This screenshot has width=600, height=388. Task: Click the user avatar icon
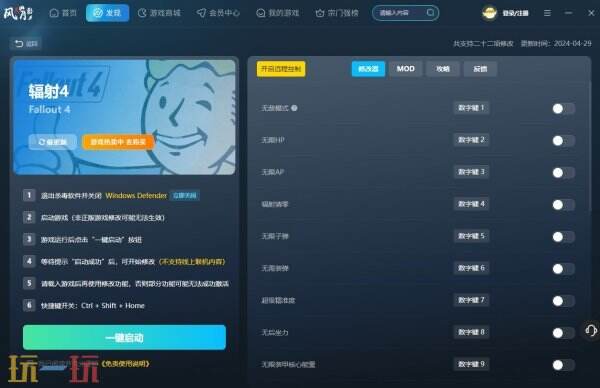pyautogui.click(x=489, y=13)
